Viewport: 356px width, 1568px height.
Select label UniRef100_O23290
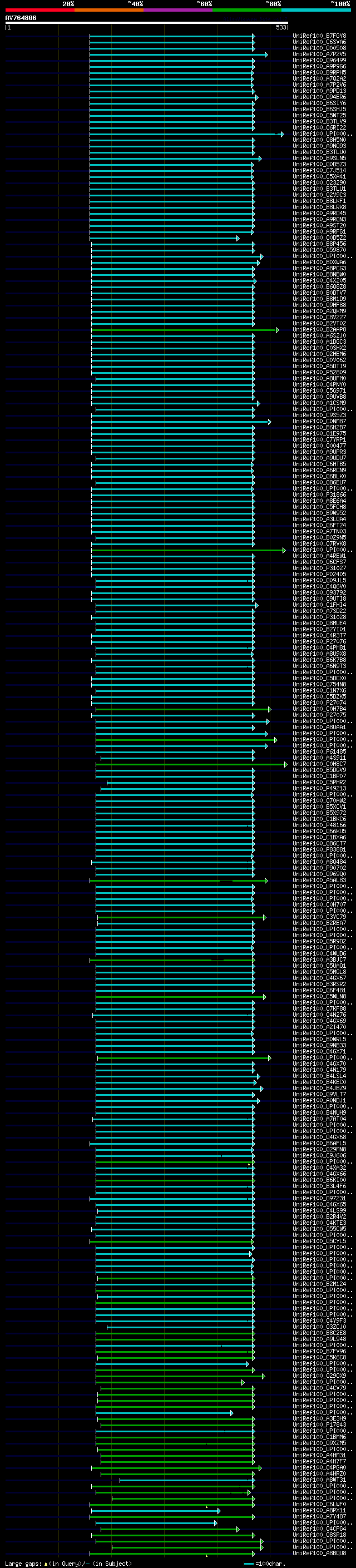pyautogui.click(x=319, y=182)
